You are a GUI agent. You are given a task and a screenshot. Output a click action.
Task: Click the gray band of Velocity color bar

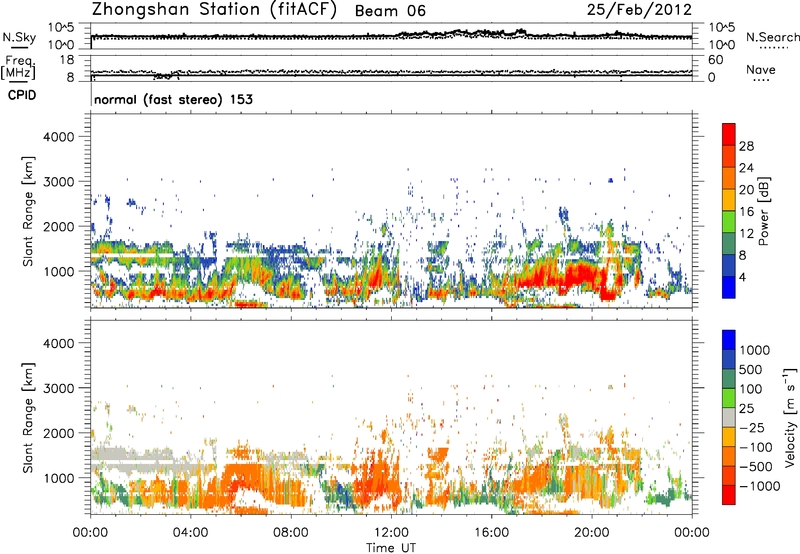click(729, 418)
